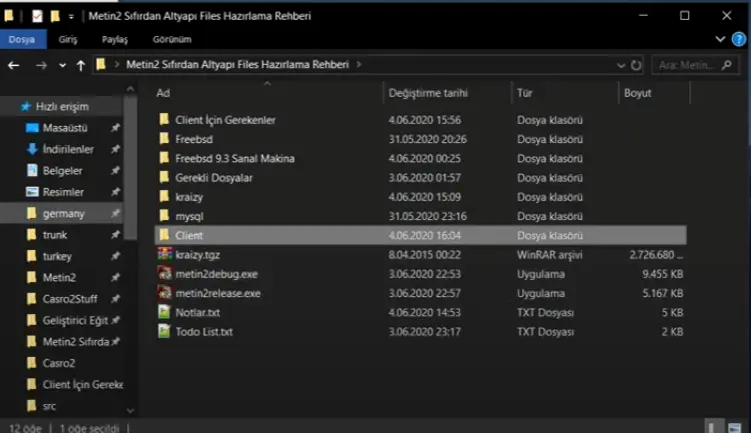Screen dimensions: 751x433
Task: Switch to large icons view in the status bar
Action: [x=734, y=427]
